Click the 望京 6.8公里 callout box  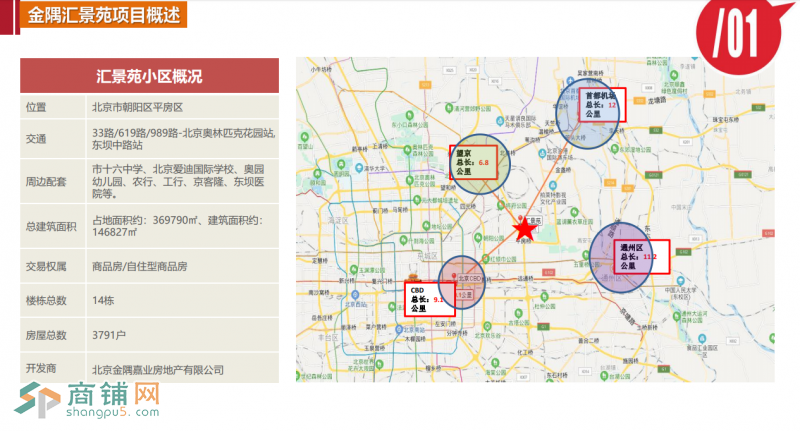[473, 162]
